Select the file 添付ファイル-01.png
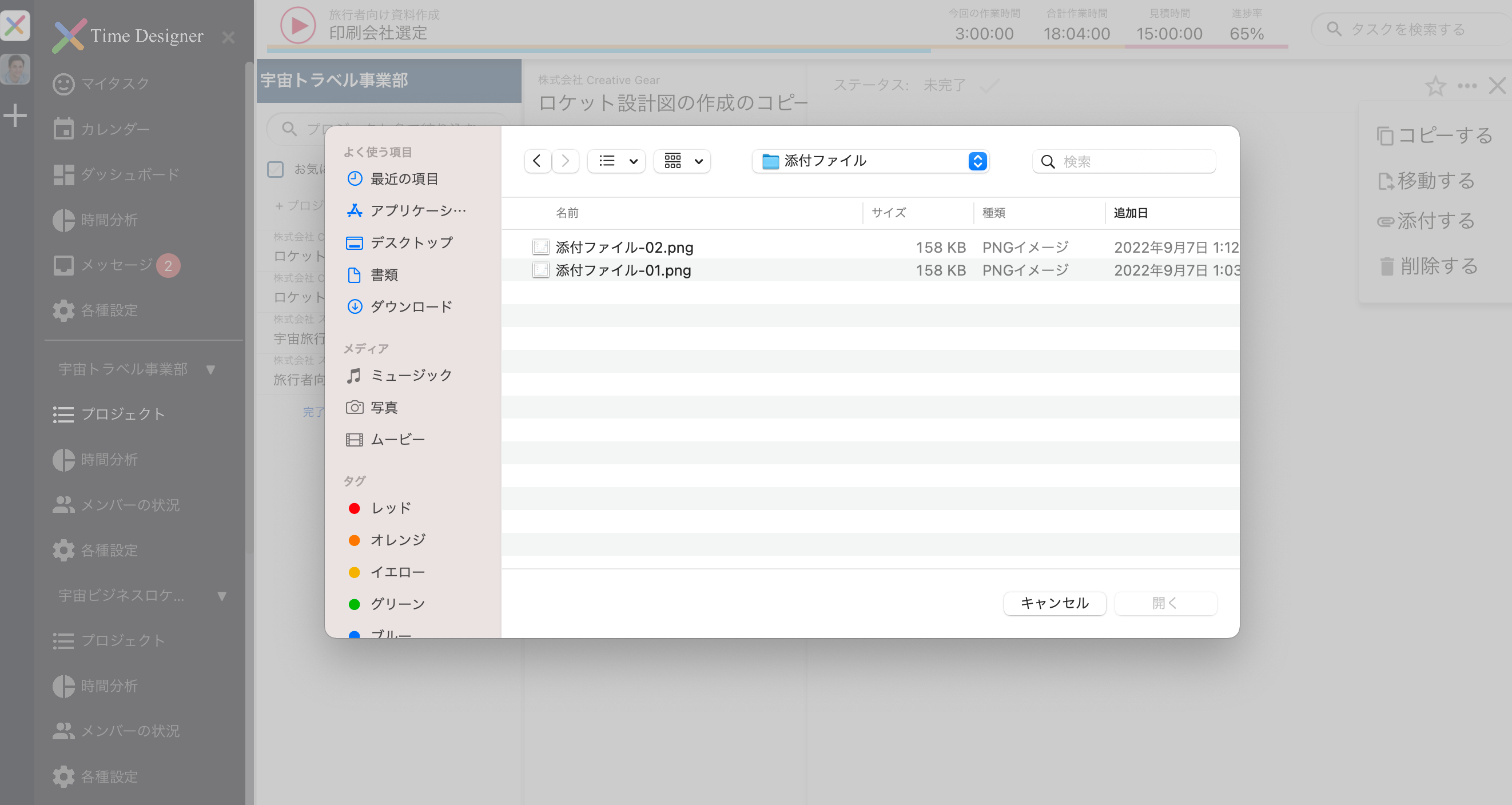Screen dimensions: 1512x805 [623, 270]
